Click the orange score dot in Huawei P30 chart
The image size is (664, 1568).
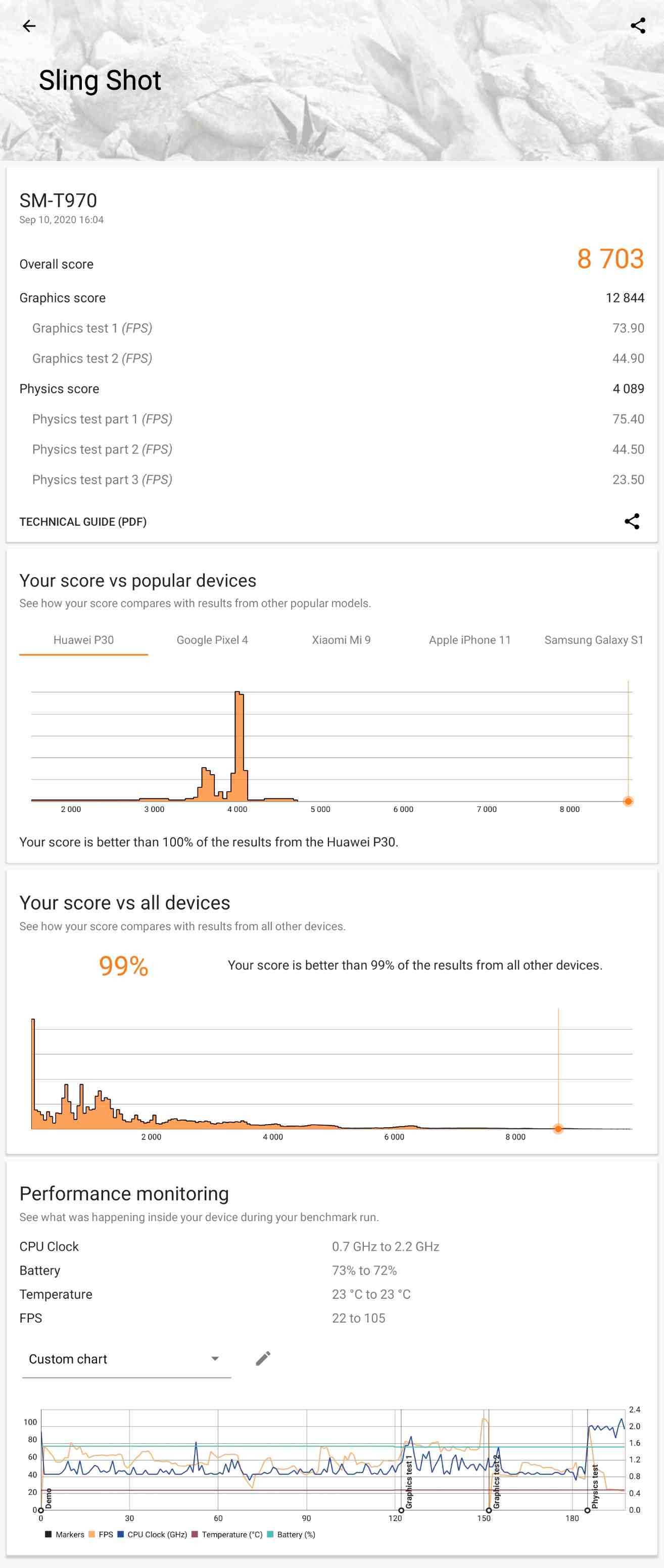[x=628, y=801]
